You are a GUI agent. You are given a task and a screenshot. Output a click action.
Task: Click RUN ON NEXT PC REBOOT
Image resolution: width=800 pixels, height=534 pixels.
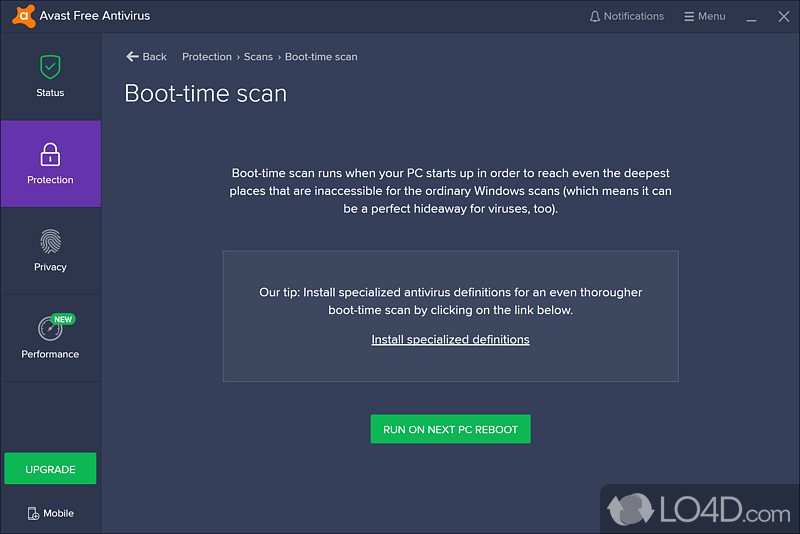click(x=451, y=429)
